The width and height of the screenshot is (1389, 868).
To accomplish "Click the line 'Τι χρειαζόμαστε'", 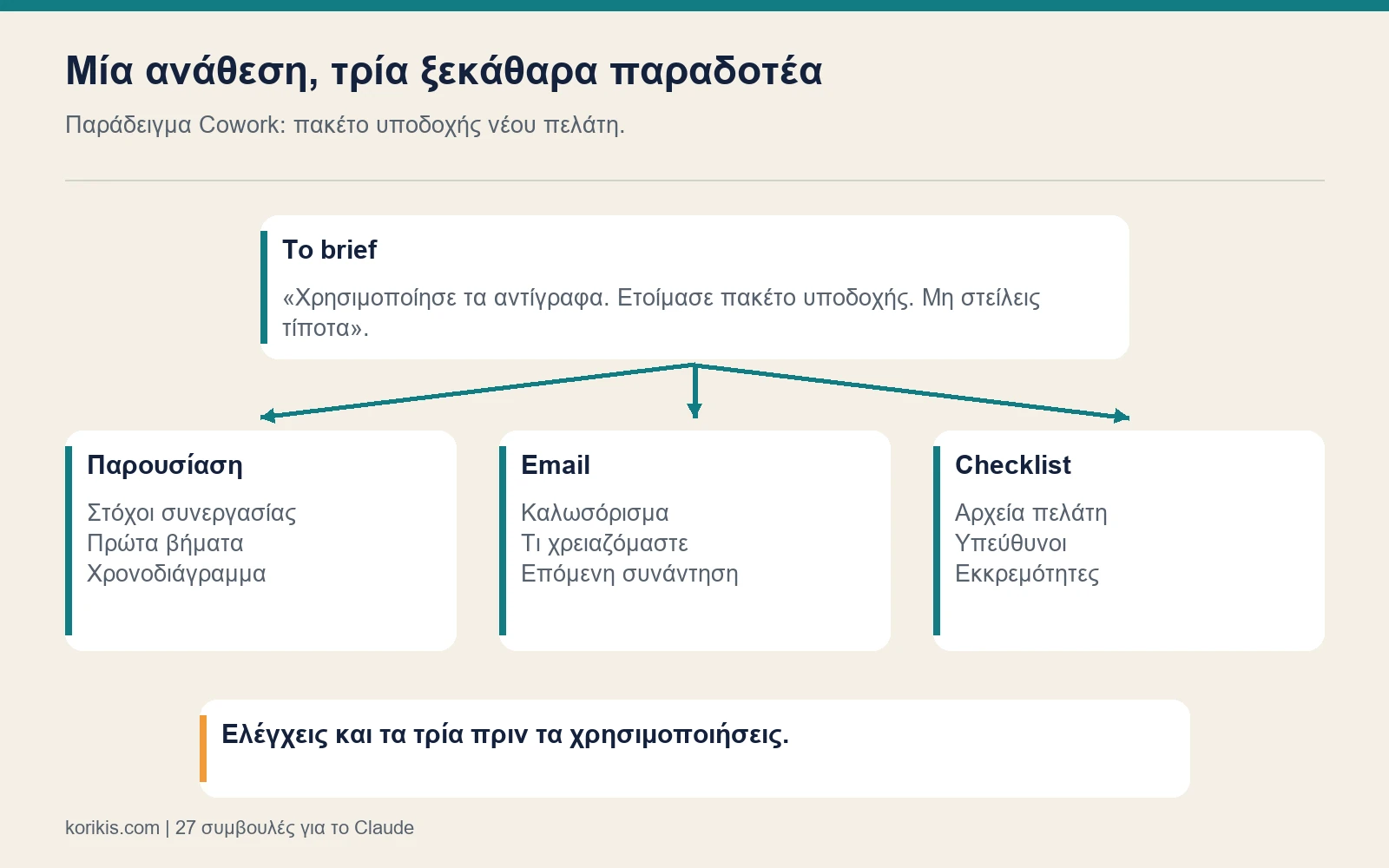I will pos(604,543).
